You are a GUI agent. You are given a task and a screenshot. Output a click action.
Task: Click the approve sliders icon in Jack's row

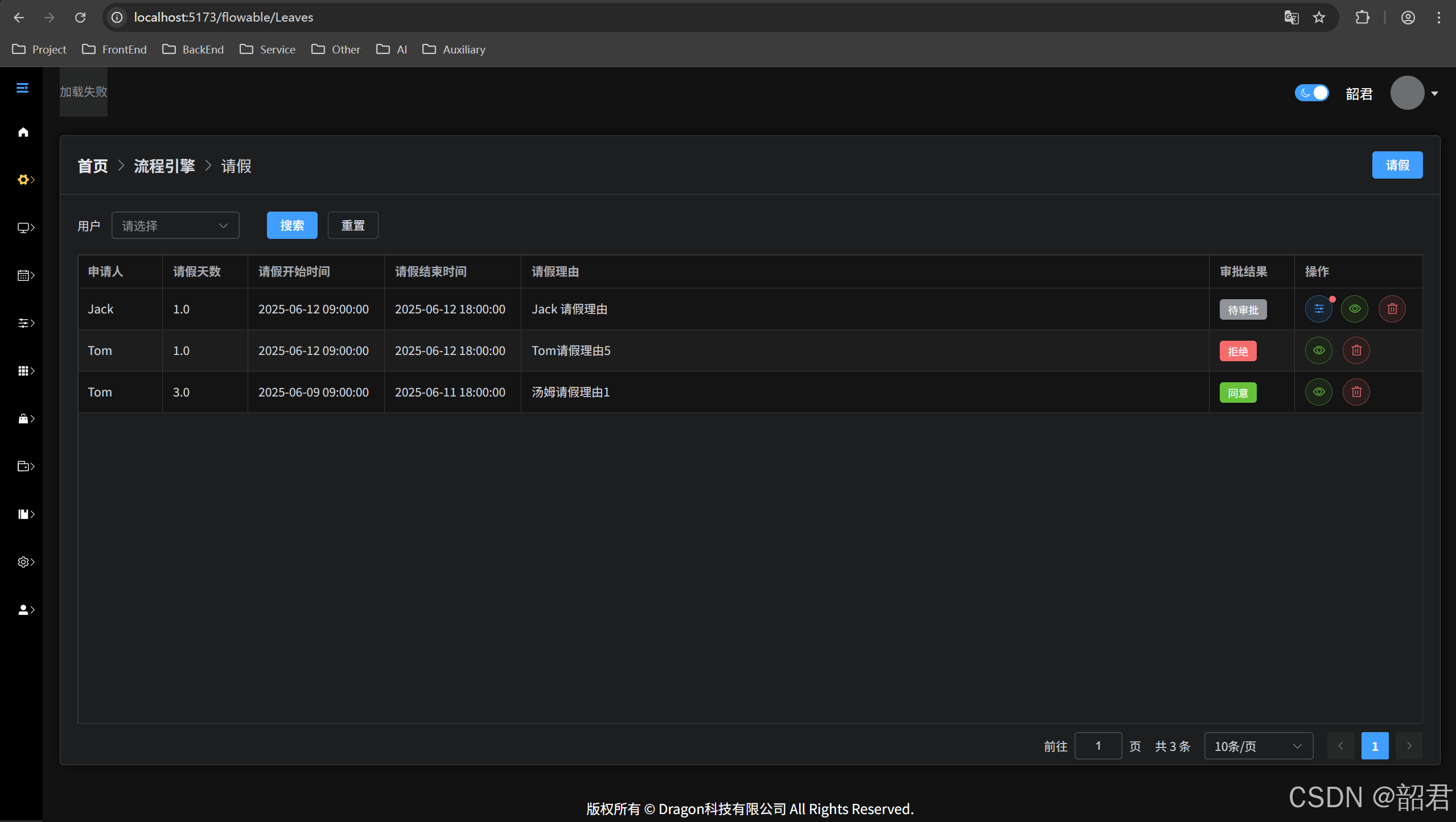point(1318,309)
